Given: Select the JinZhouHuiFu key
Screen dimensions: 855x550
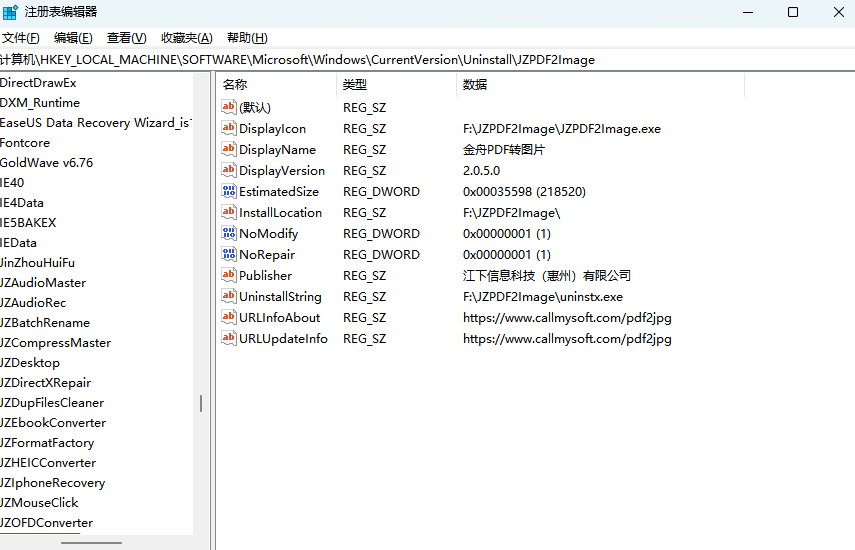Looking at the screenshot, I should tap(38, 263).
